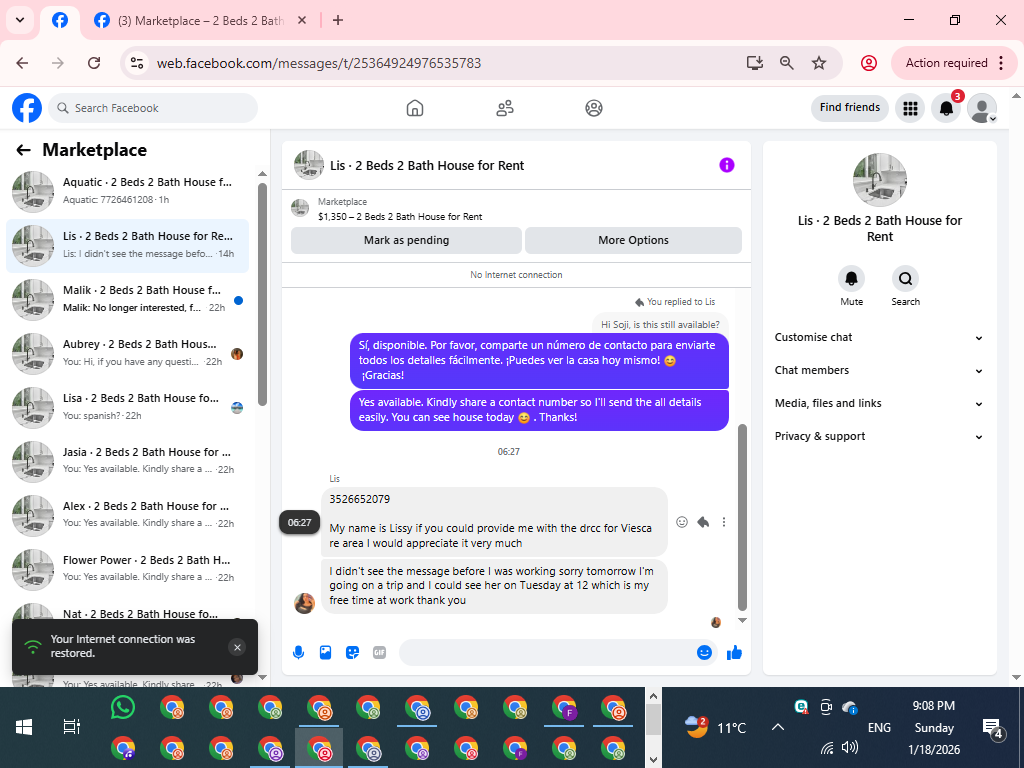Click conversation list scrollbar
This screenshot has width=1024, height=768.
(263, 294)
